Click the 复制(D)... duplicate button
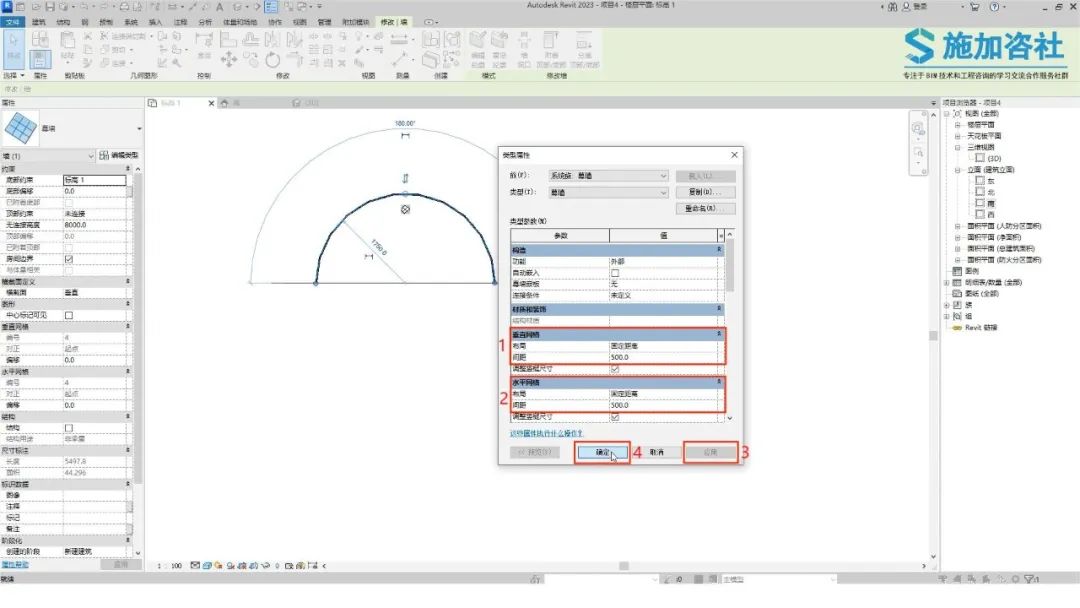Screen dimensions: 1080x608 pos(705,192)
